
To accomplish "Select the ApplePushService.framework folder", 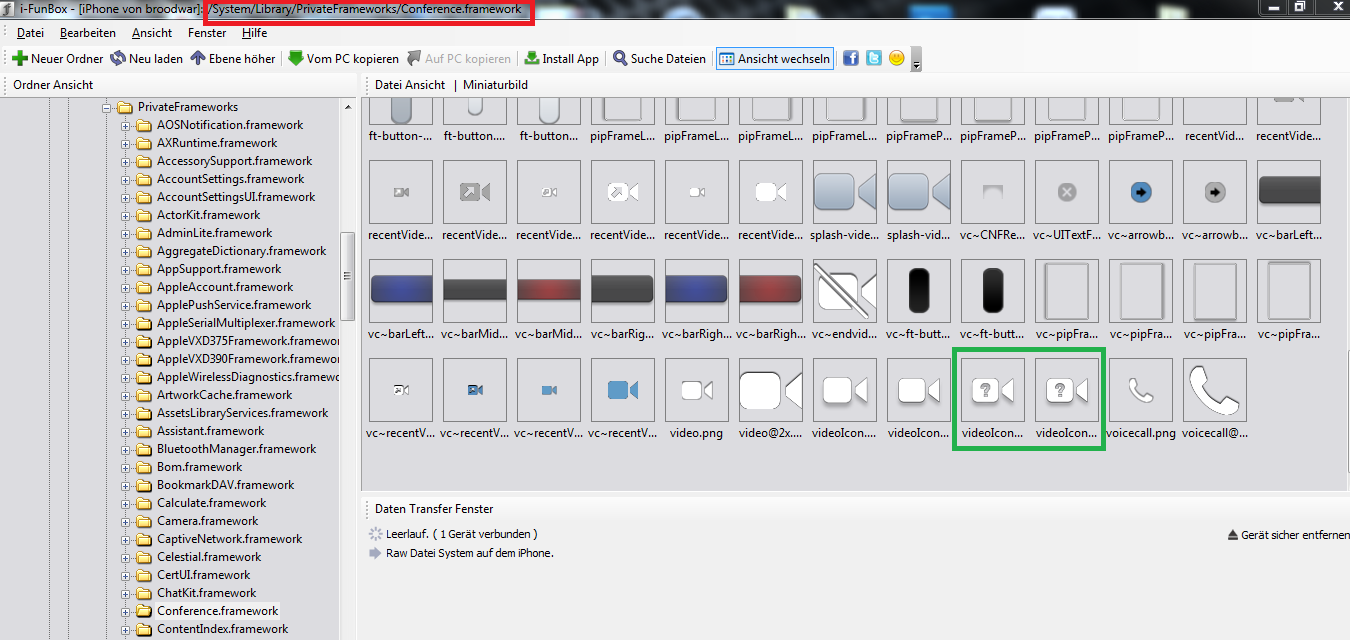I will [233, 305].
